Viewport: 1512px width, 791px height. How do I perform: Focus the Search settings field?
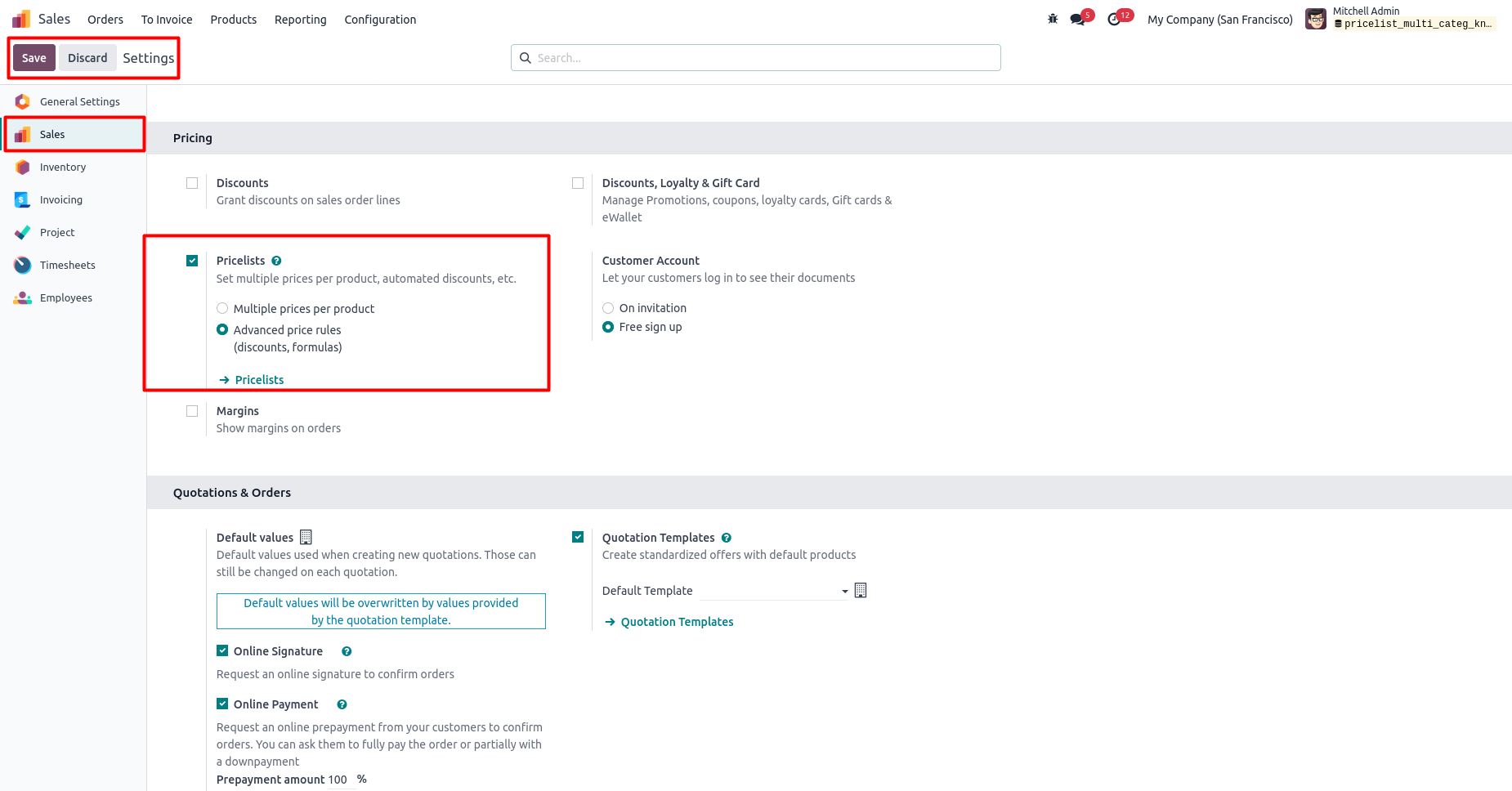coord(756,58)
